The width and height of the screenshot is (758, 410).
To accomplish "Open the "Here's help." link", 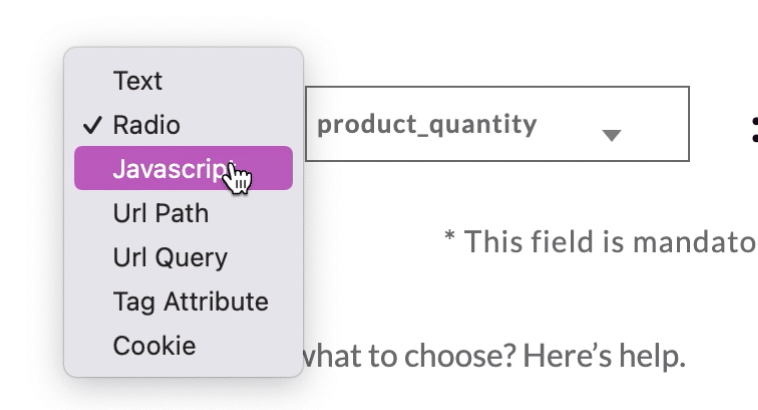I will [x=604, y=356].
